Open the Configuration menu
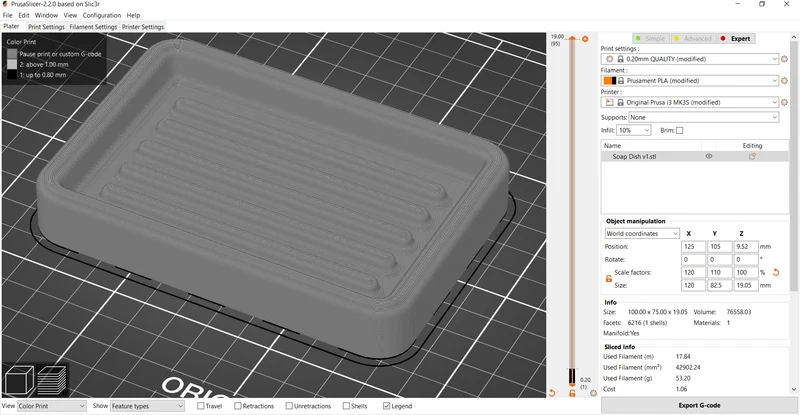Viewport: 800px width, 415px height. [x=102, y=15]
